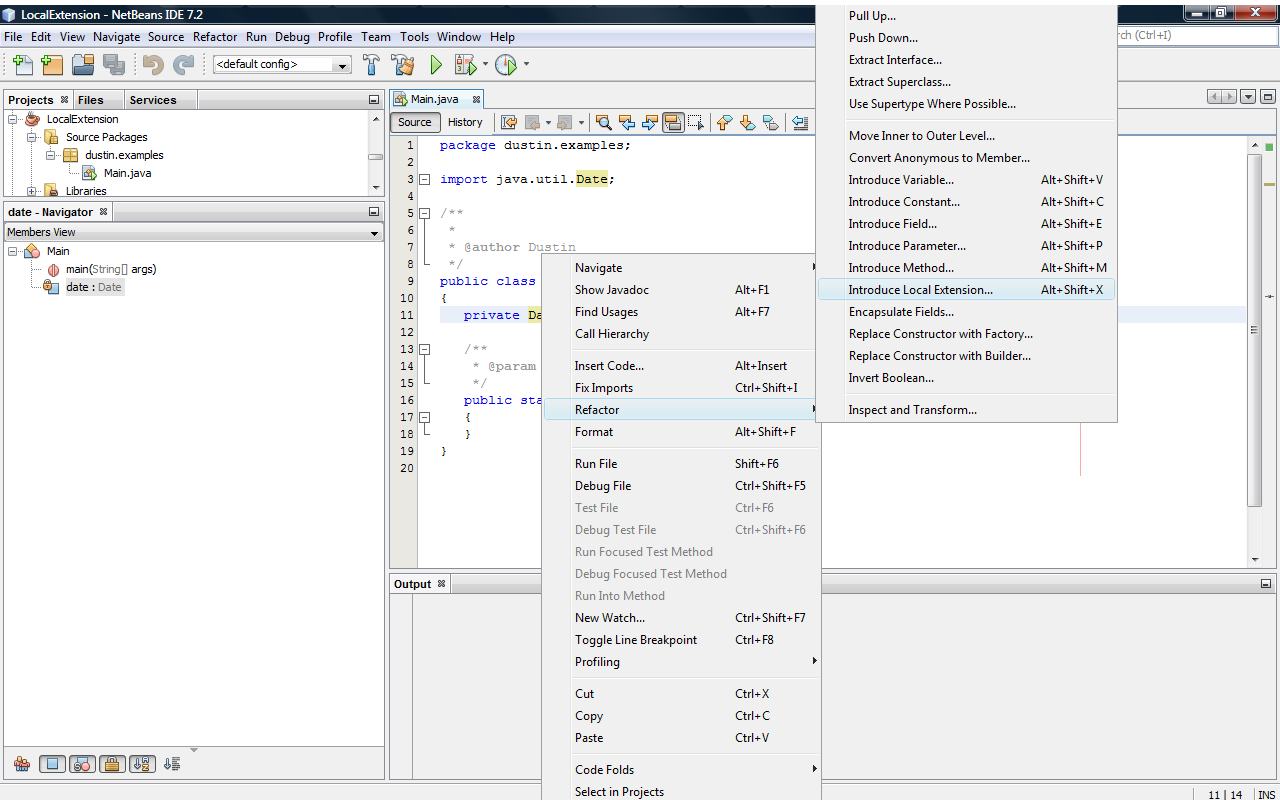Click Toggle Line Breakpoint menu entry
The height and width of the screenshot is (800, 1280).
[681, 640]
